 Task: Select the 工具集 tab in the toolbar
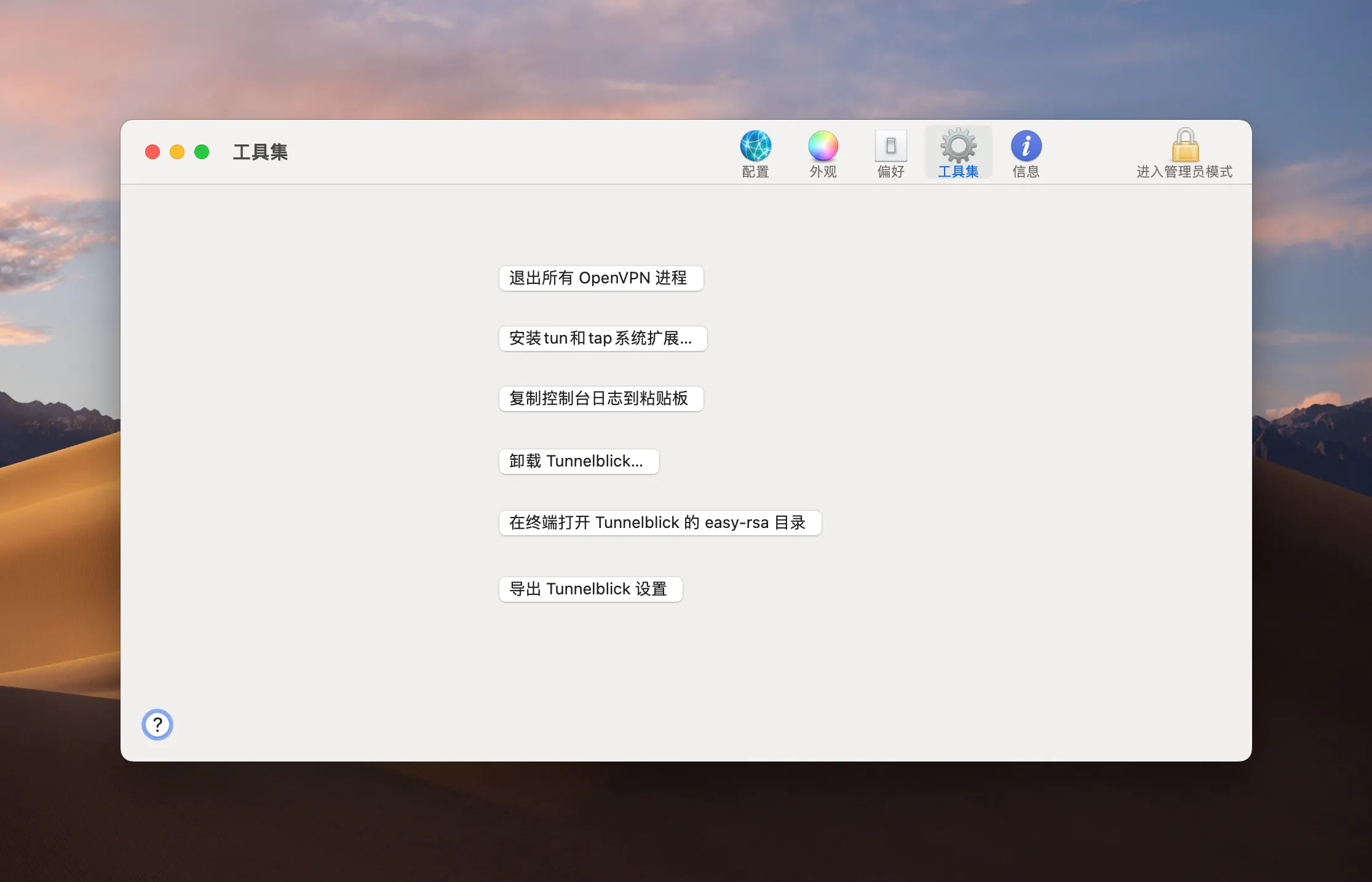tap(958, 152)
